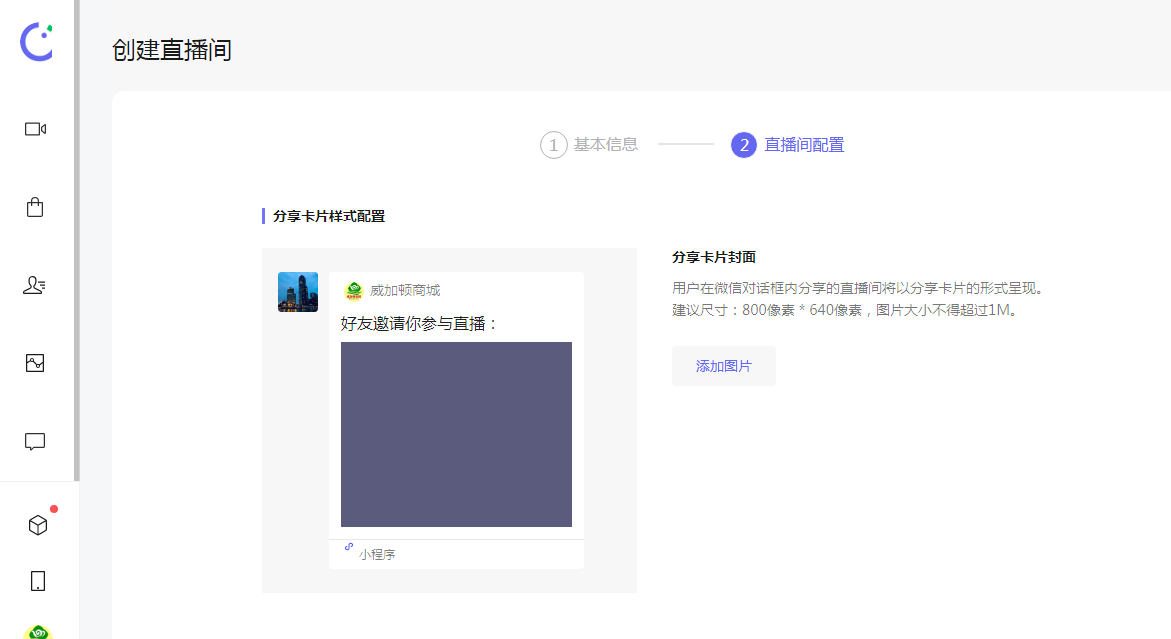Open the analytics chart icon
The height and width of the screenshot is (639, 1171).
[35, 363]
